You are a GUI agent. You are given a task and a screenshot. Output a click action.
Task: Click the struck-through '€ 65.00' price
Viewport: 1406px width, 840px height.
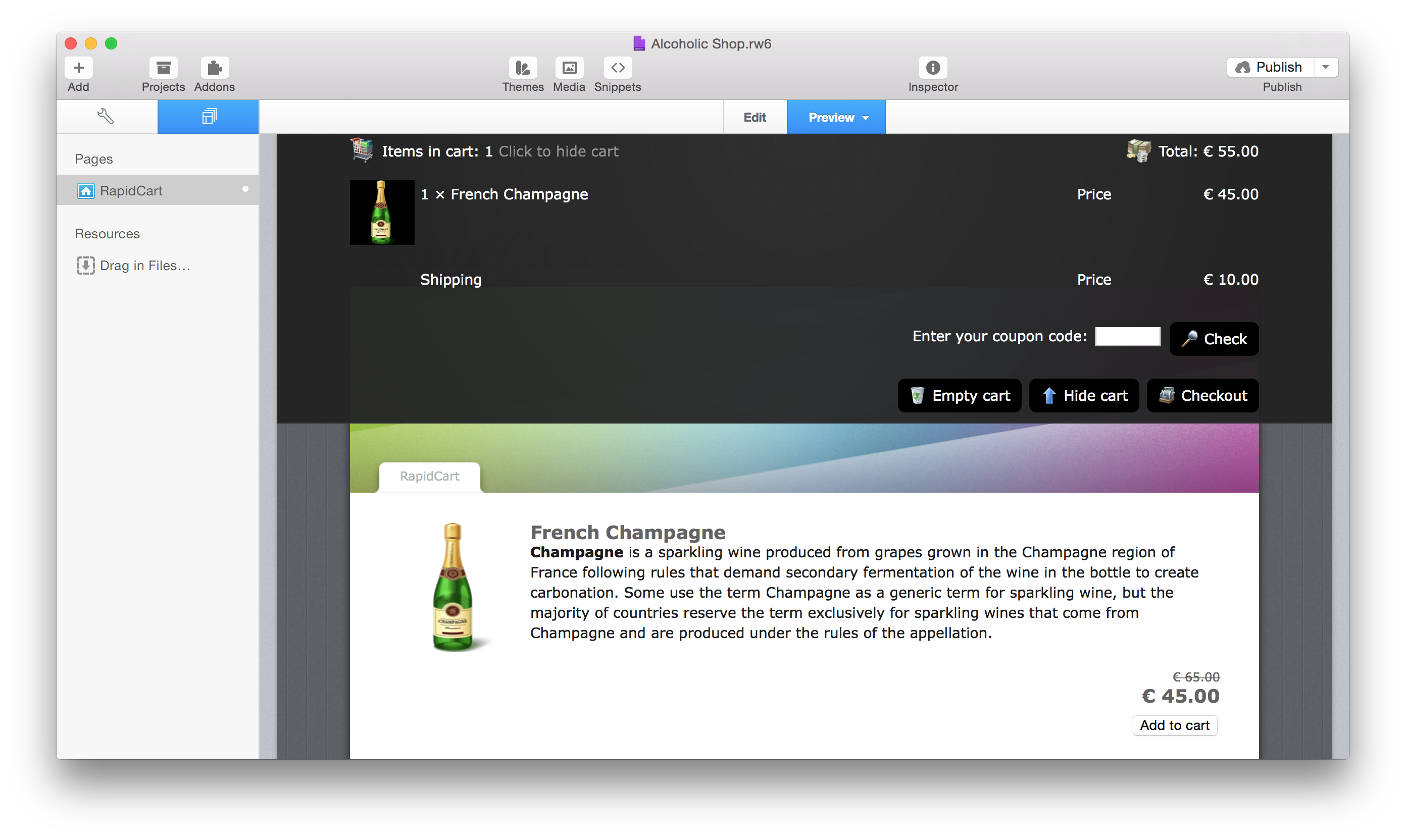[x=1195, y=676]
